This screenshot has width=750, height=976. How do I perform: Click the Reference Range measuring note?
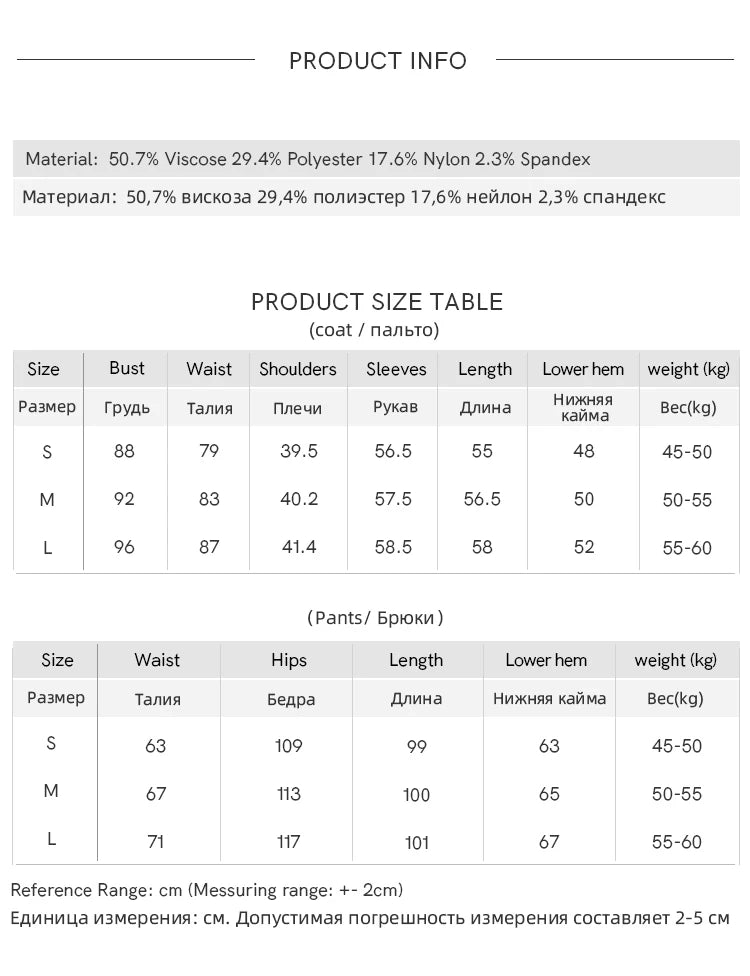coord(207,890)
